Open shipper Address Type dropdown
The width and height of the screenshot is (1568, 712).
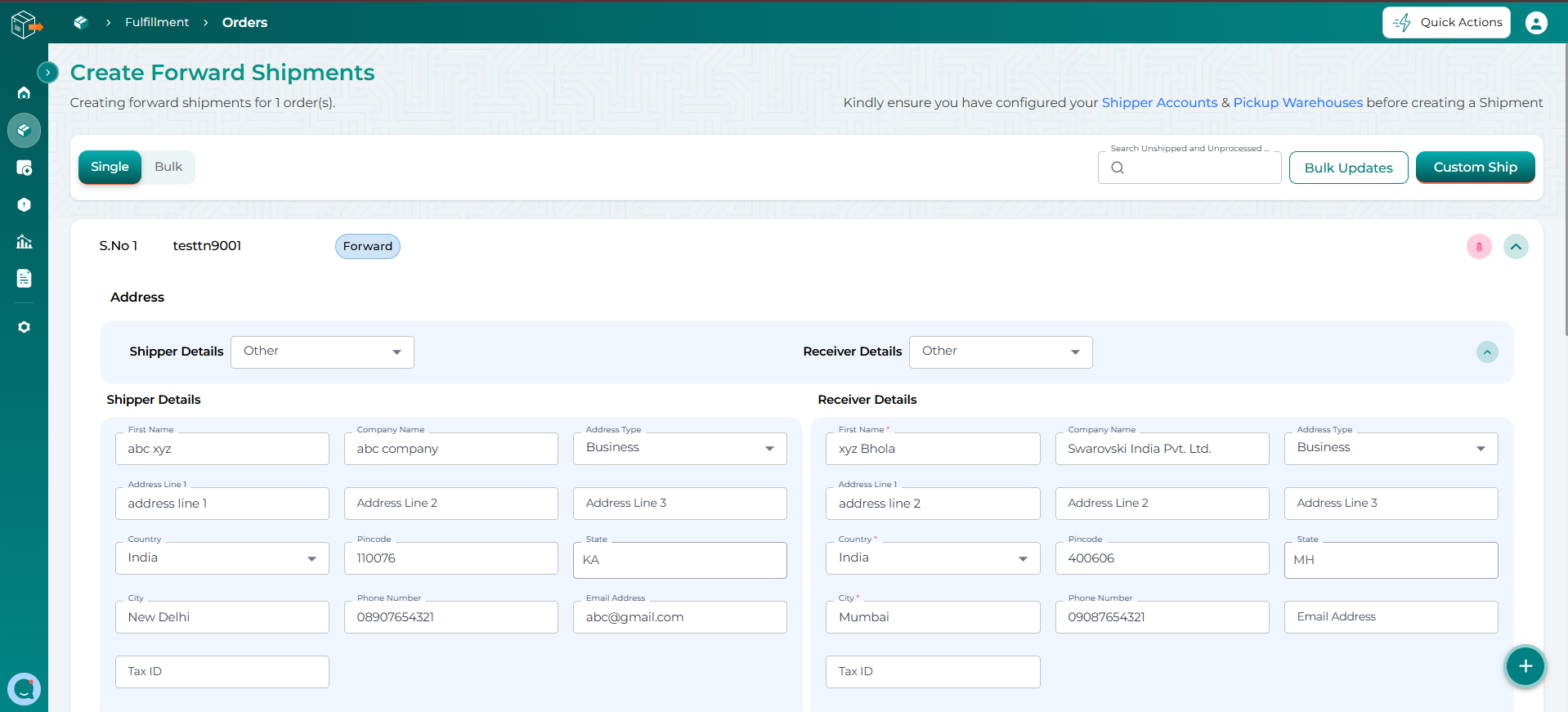680,448
